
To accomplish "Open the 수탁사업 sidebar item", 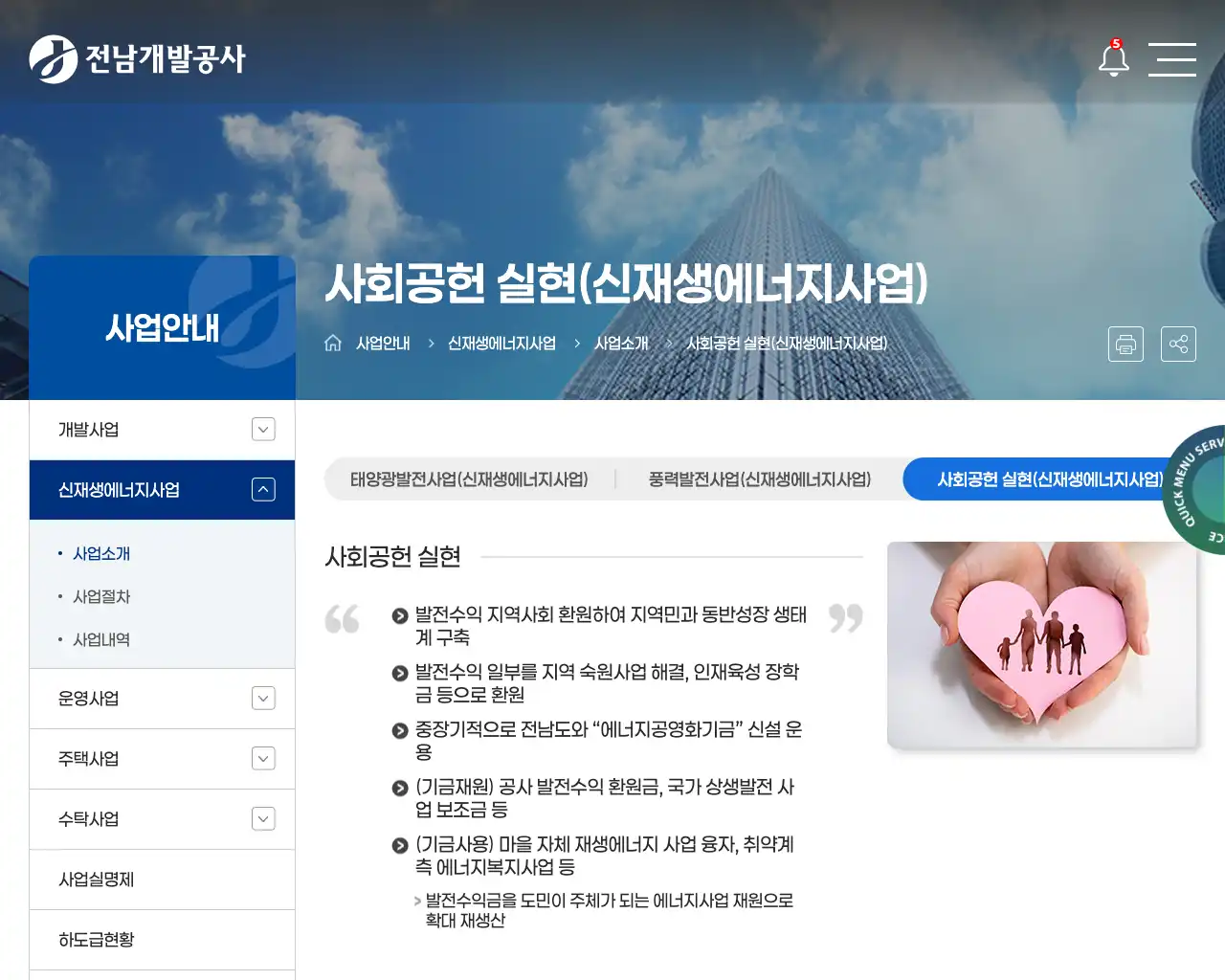I will click(162, 819).
